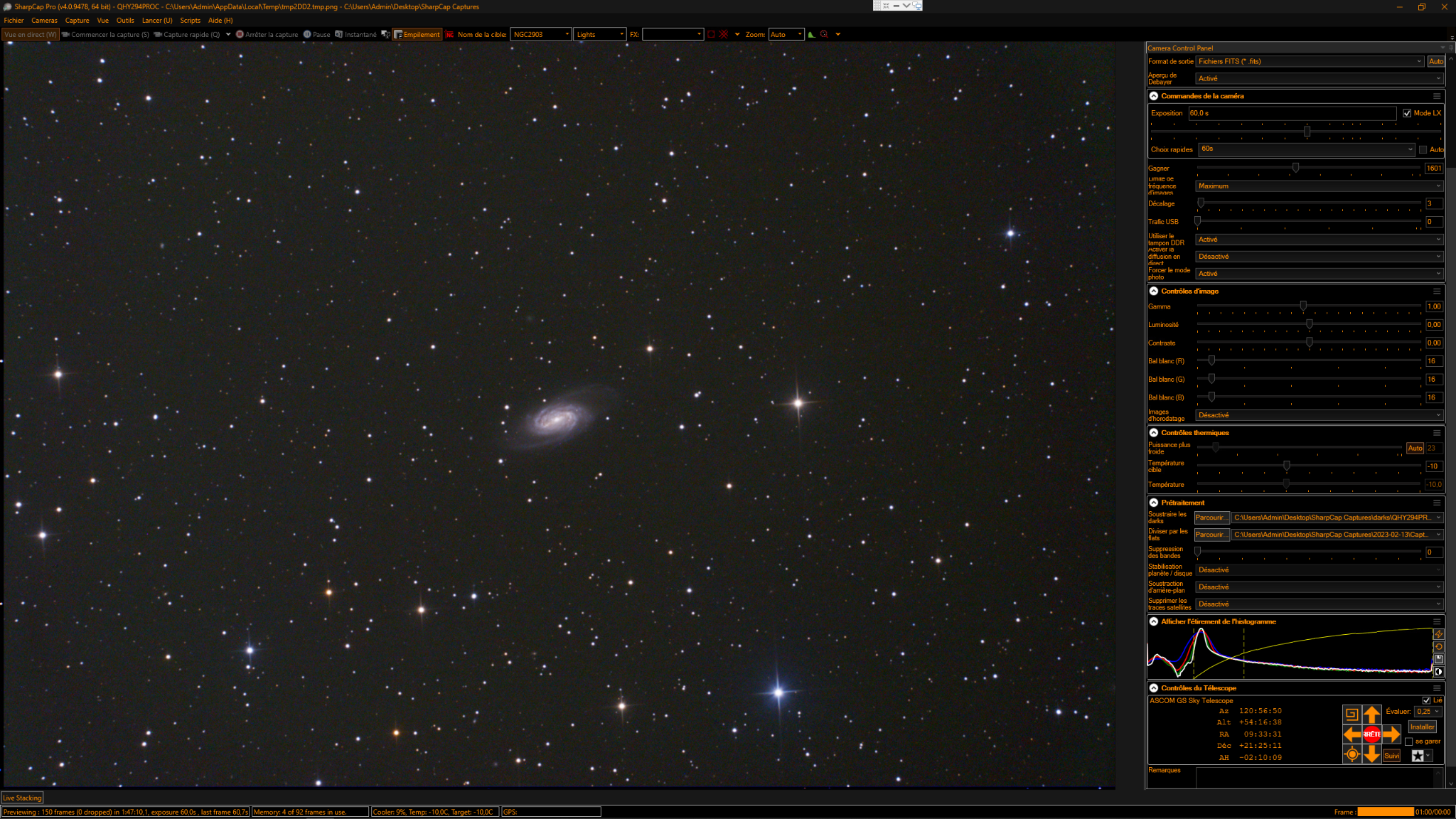
Task: Move telescope down with the down arrow
Action: click(x=1371, y=754)
